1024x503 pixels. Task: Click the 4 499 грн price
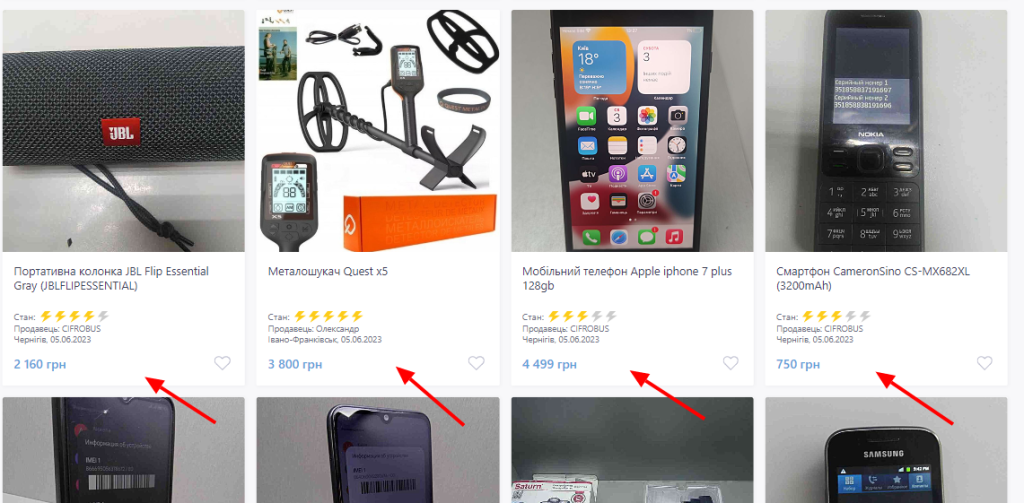point(549,364)
